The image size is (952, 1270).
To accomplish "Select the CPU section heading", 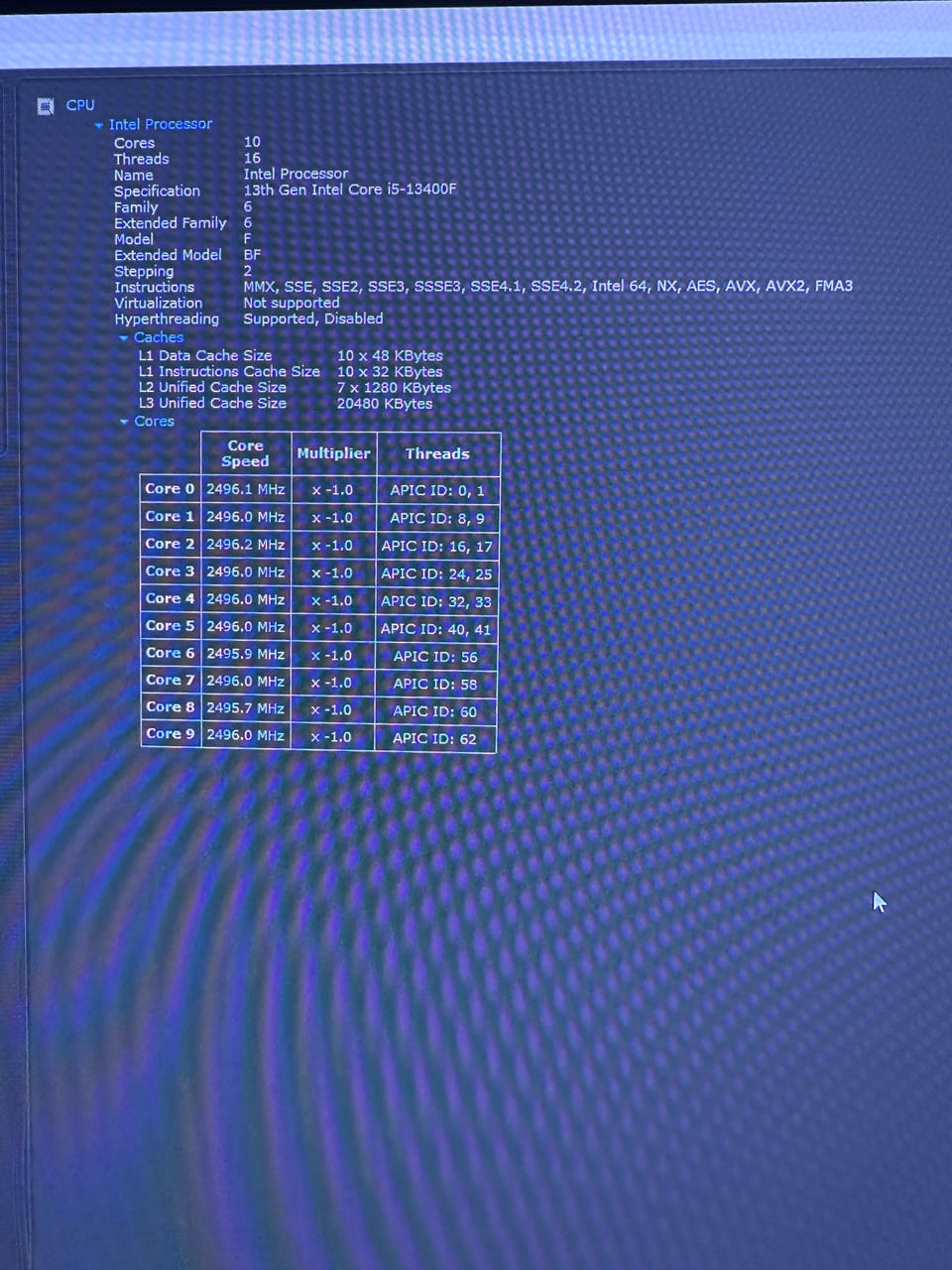I will [80, 105].
